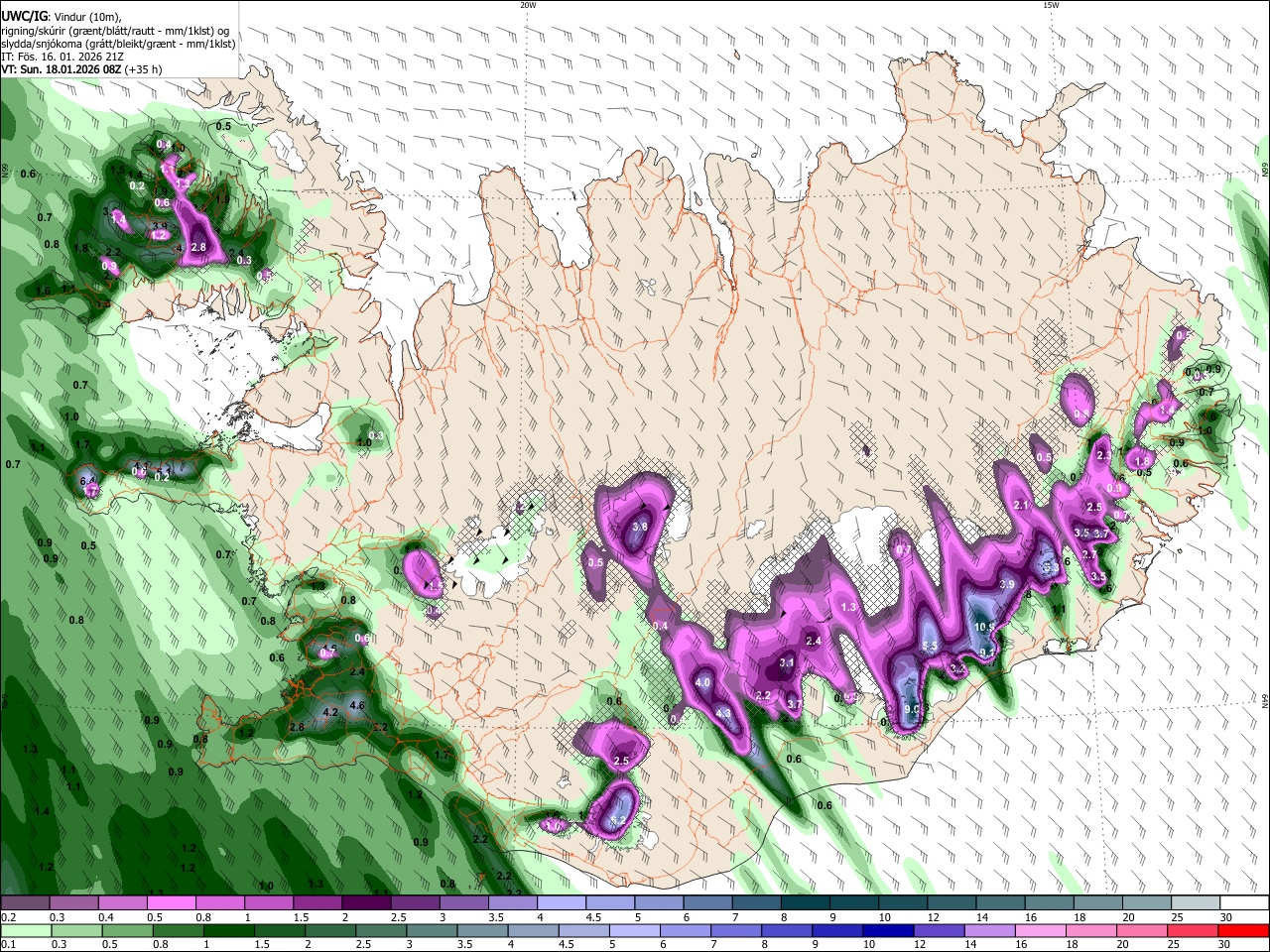This screenshot has height=952, width=1270.
Task: Click the "10.5" precipitation value on the map
Action: (984, 627)
